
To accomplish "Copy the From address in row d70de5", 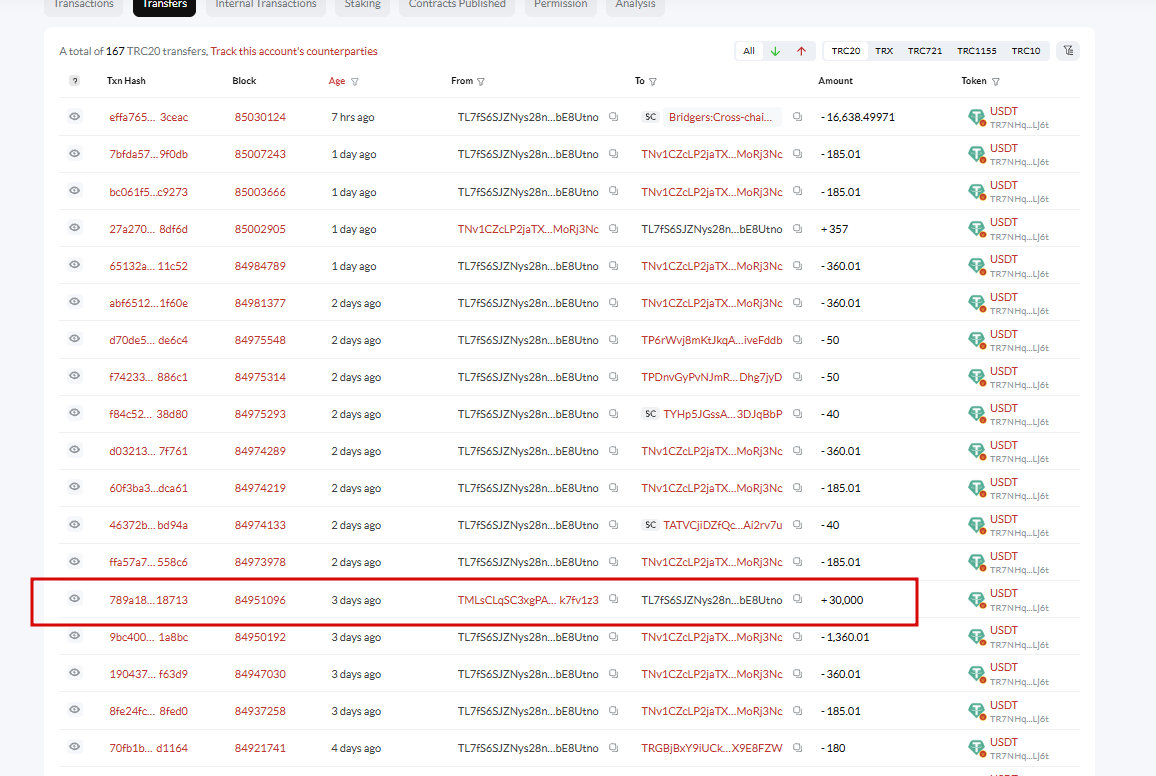I will point(613,340).
